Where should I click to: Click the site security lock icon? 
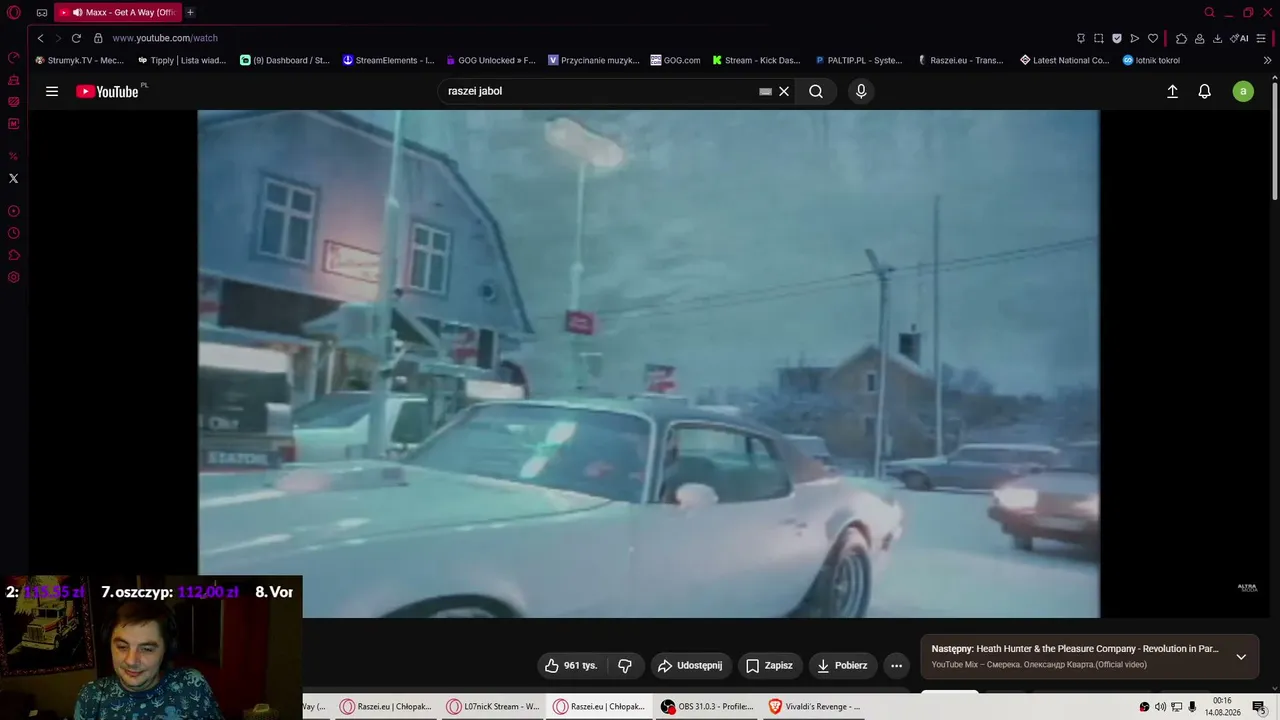(x=98, y=38)
